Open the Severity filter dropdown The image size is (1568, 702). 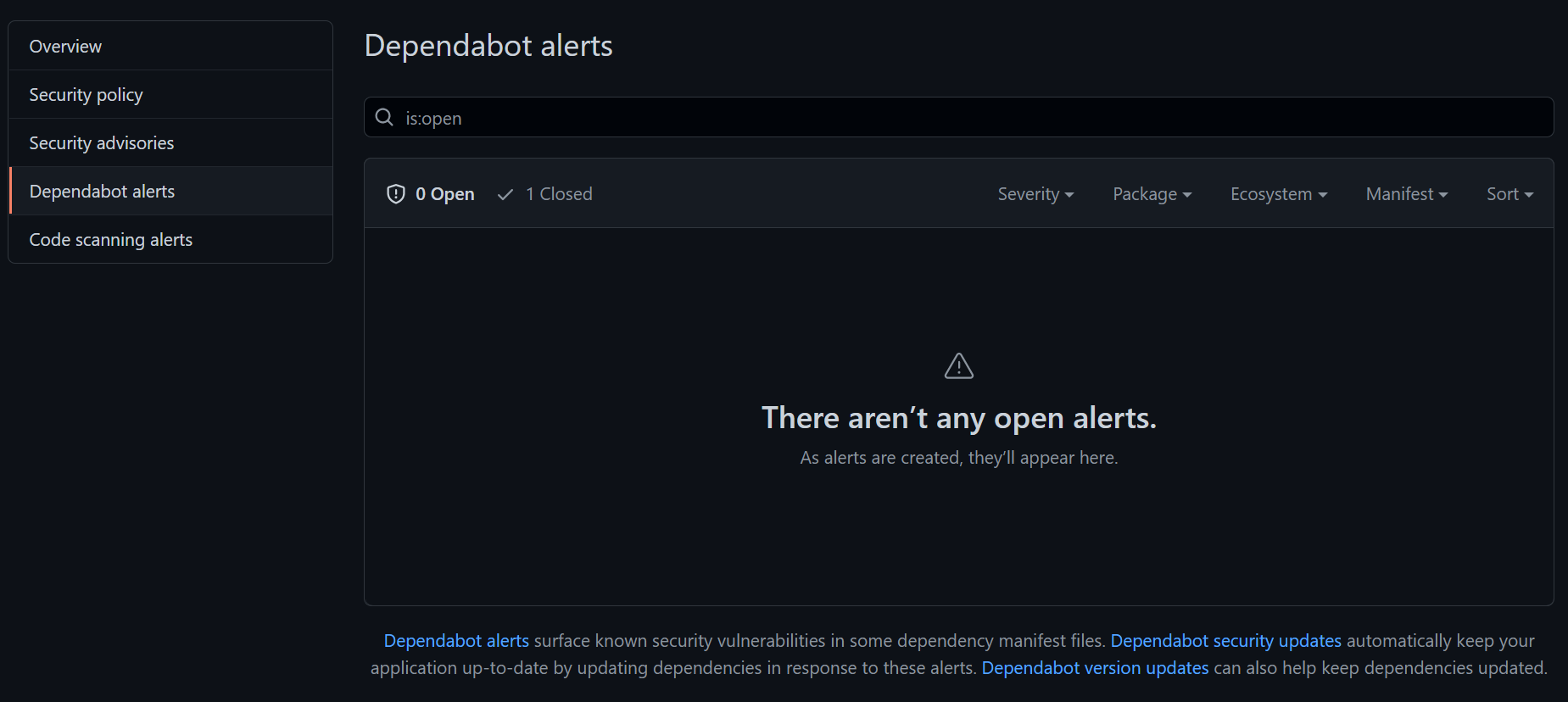pyautogui.click(x=1035, y=194)
